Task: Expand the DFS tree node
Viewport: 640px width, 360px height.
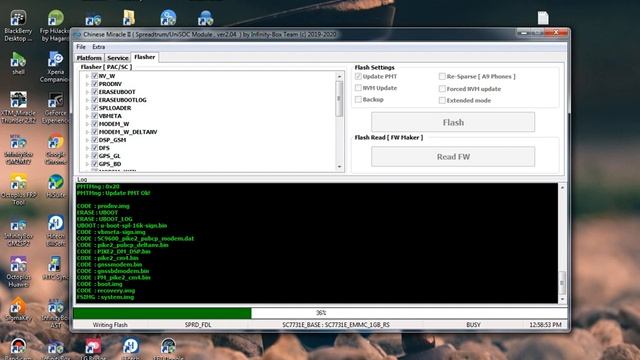Action: [87, 148]
